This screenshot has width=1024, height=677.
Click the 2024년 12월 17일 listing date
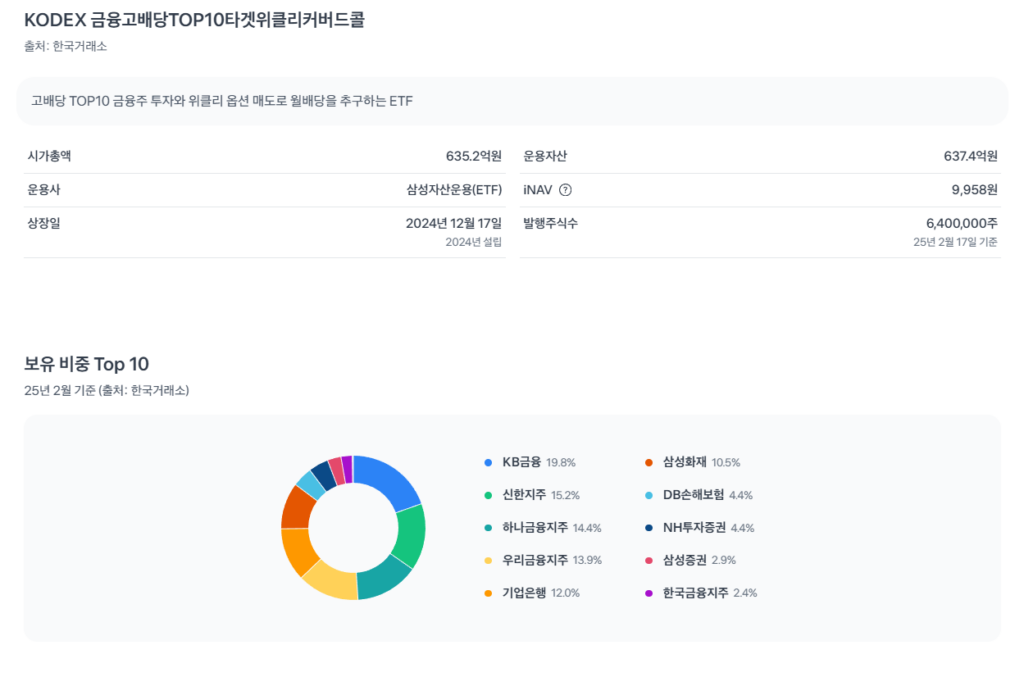click(x=454, y=223)
